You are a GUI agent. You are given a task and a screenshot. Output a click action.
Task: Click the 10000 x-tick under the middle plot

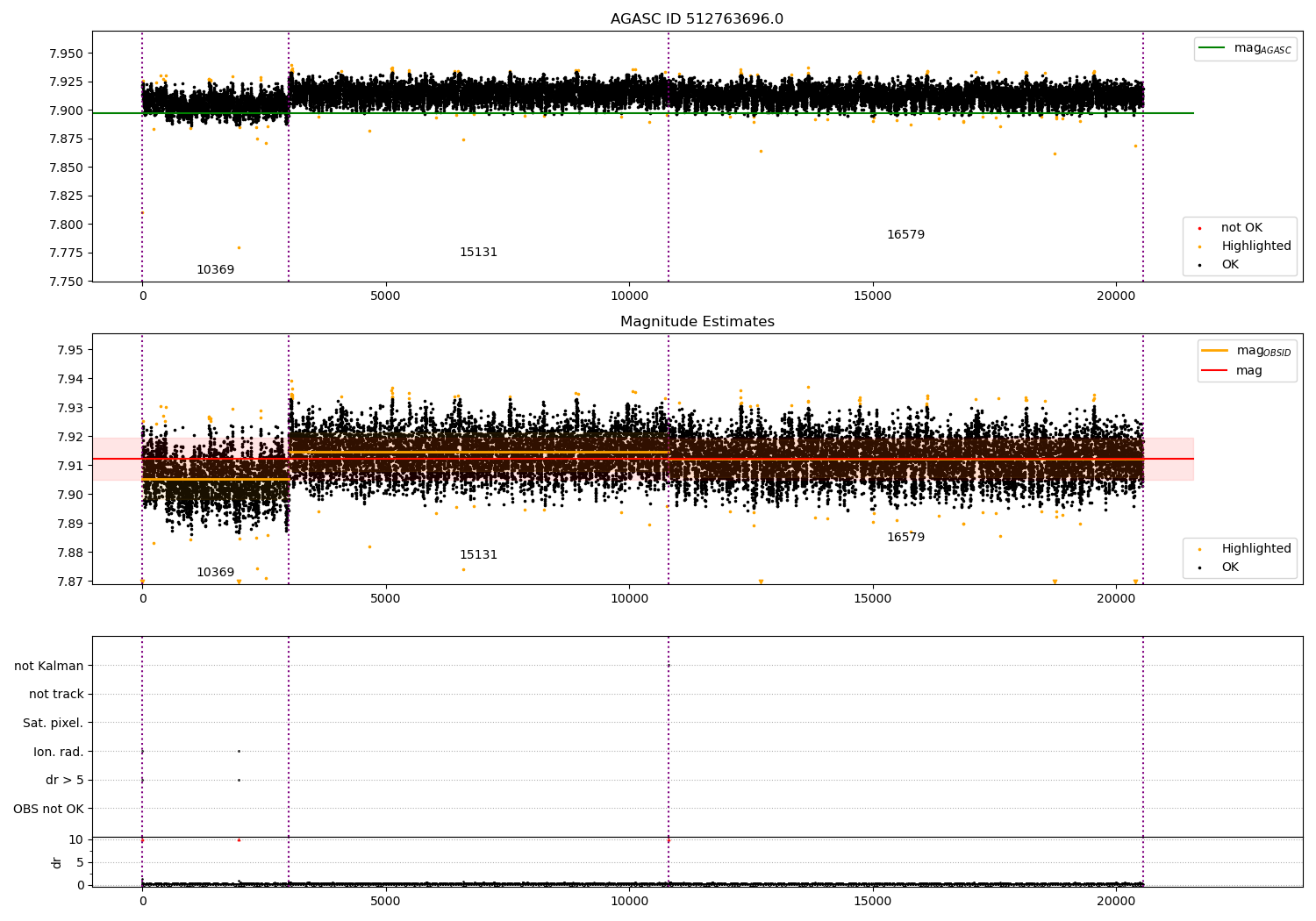(x=629, y=599)
